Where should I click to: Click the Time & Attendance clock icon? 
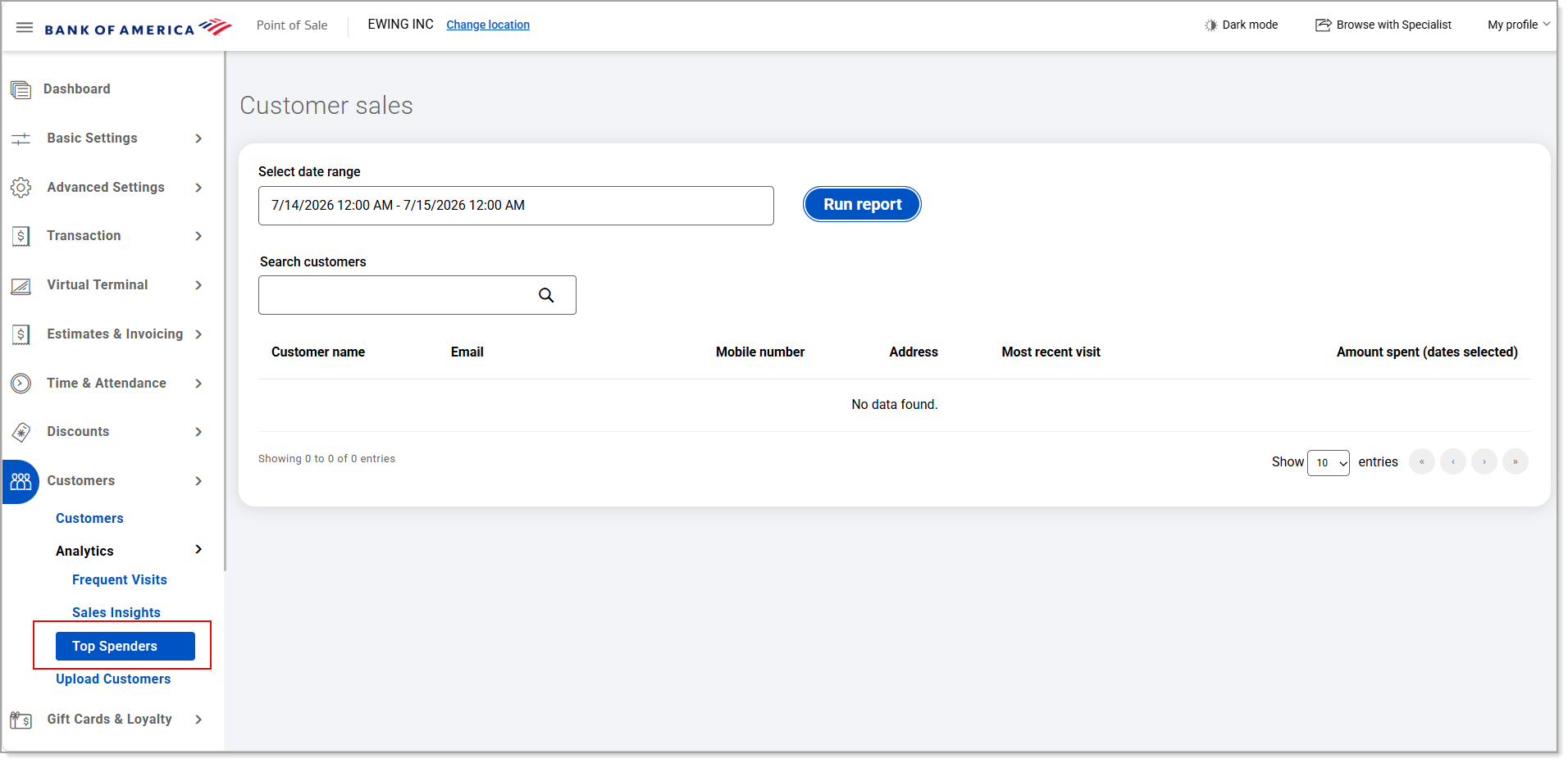[21, 384]
